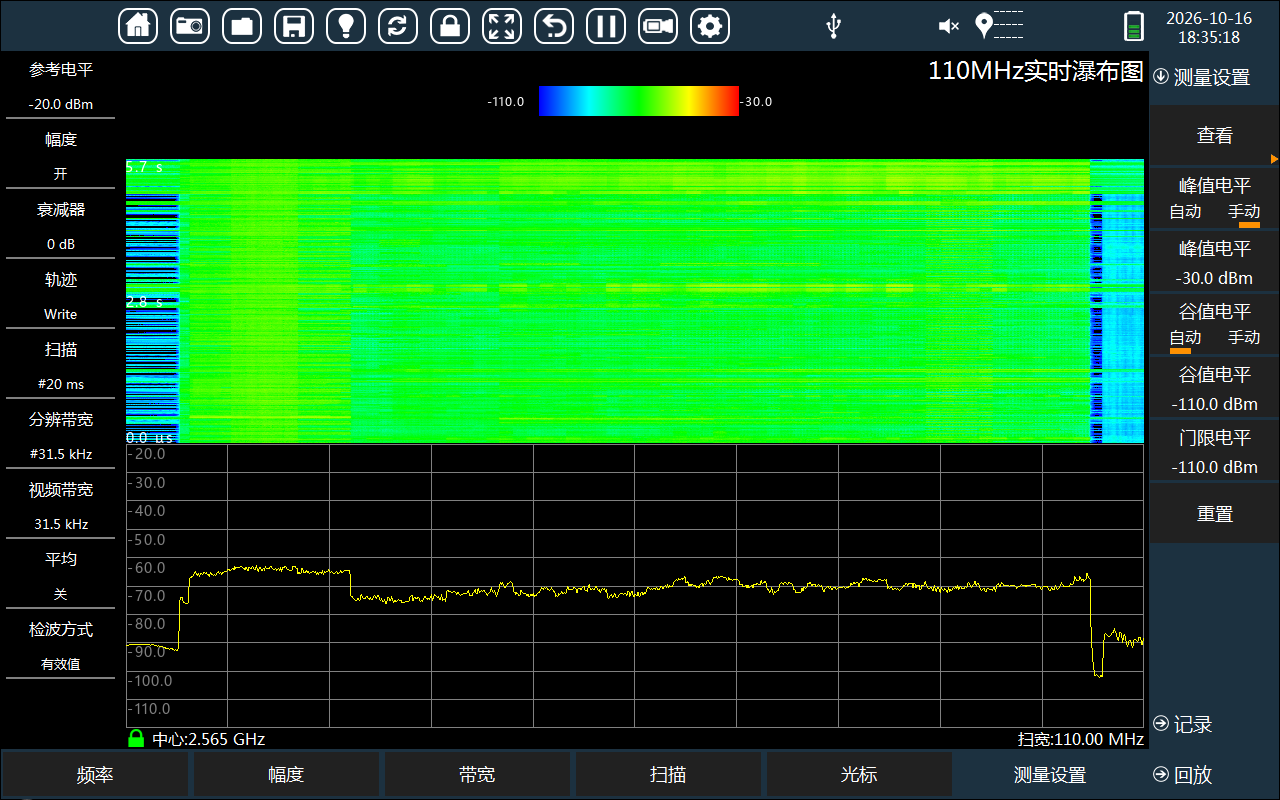Select the 频率 bottom menu tab
Image resolution: width=1280 pixels, height=800 pixels.
95,775
